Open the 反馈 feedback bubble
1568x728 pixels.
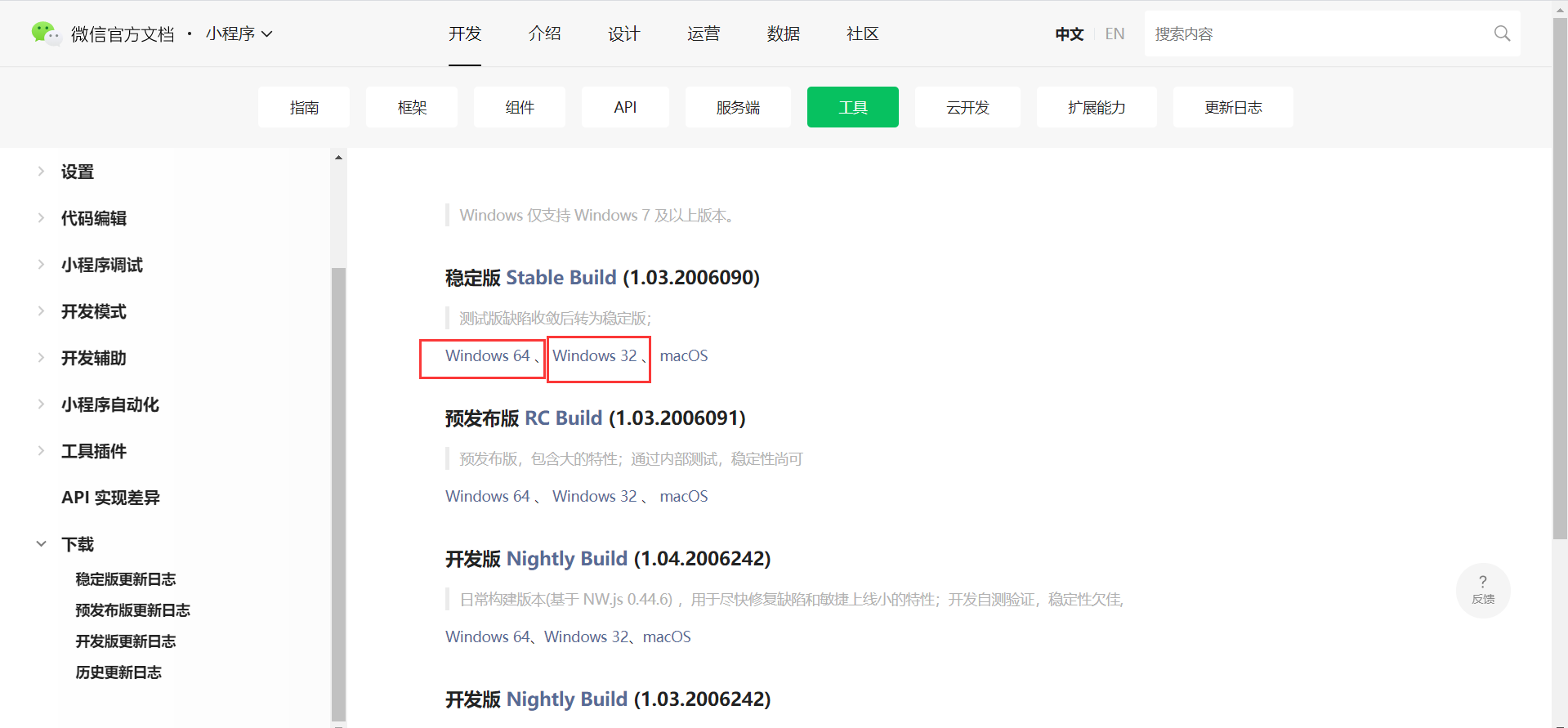pos(1483,590)
